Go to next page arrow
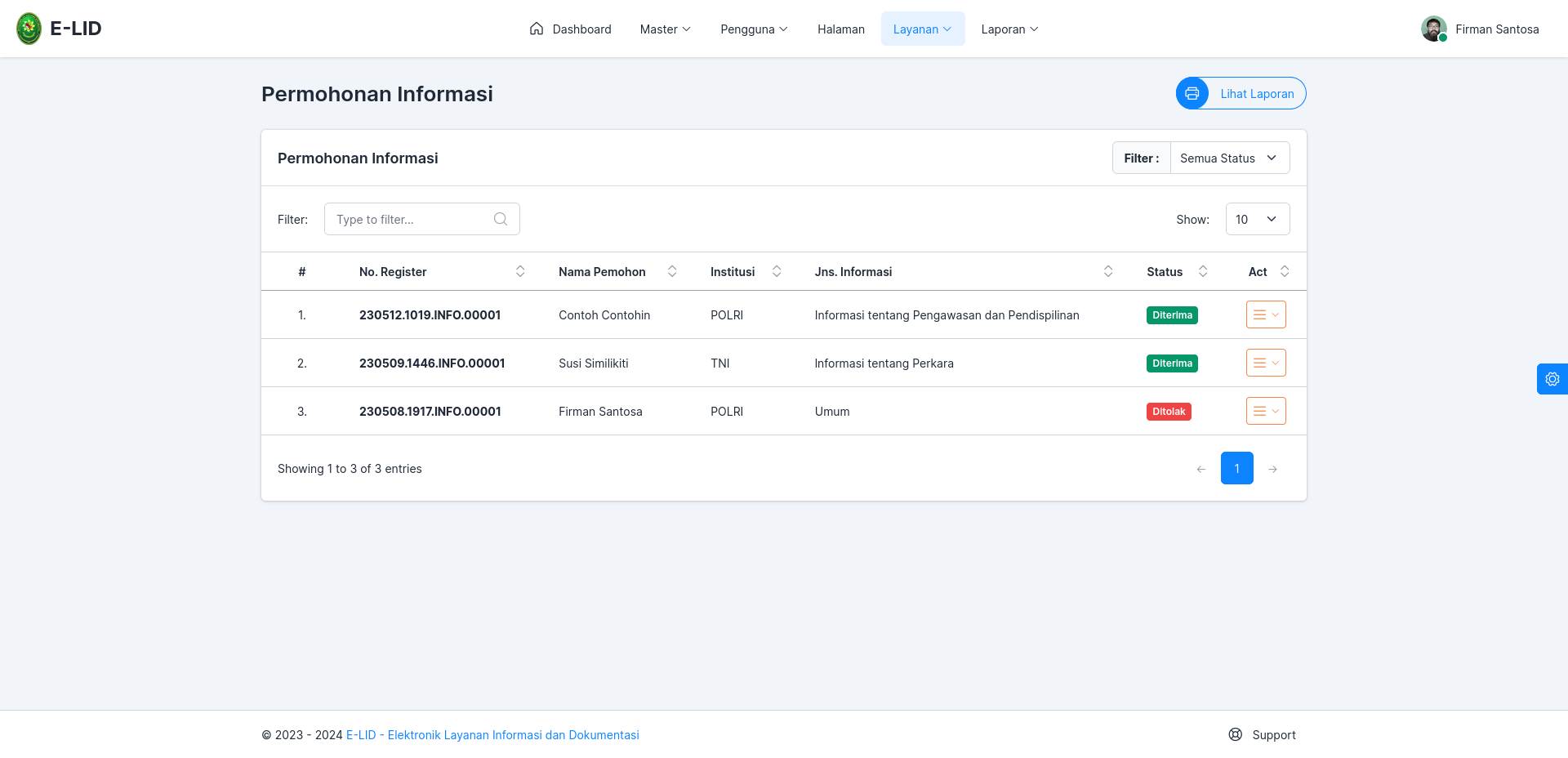Viewport: 1568px width, 758px height. point(1272,469)
